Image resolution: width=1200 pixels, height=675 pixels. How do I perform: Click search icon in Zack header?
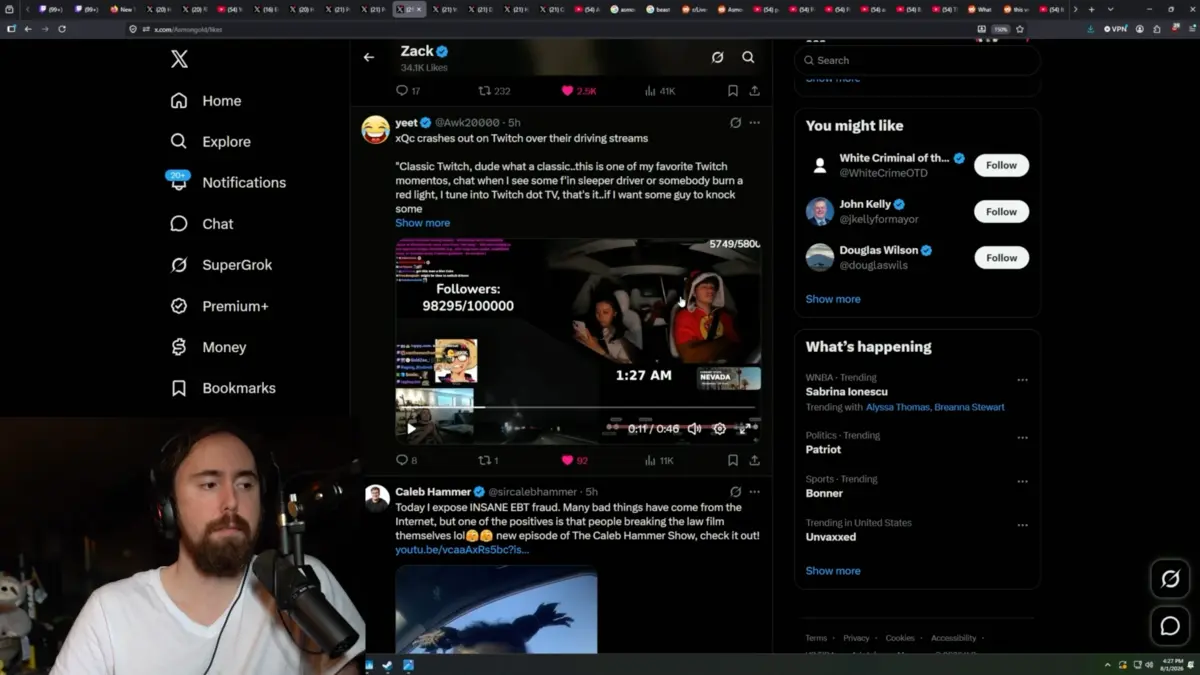(x=748, y=57)
